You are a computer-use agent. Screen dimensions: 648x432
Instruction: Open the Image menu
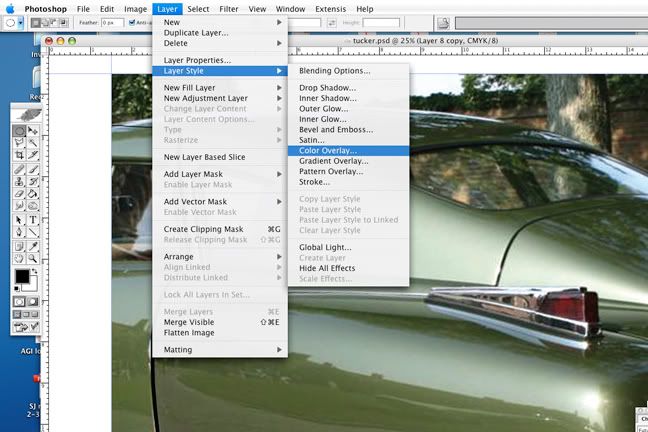pyautogui.click(x=136, y=9)
